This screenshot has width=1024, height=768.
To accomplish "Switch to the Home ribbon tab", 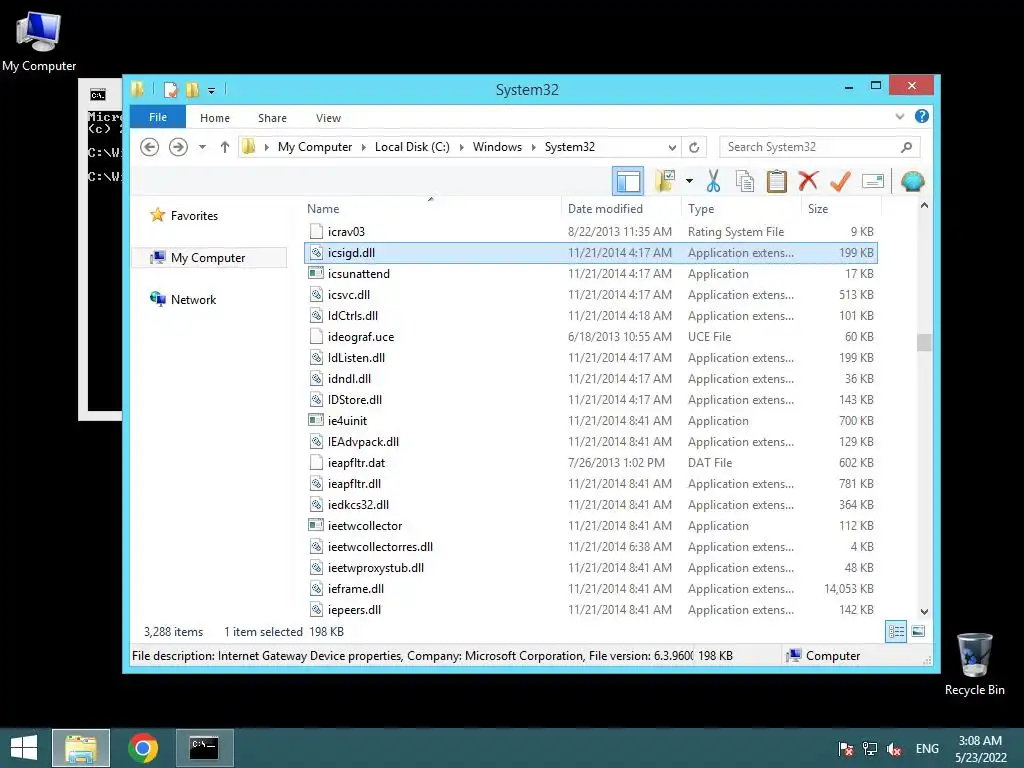I will (215, 118).
